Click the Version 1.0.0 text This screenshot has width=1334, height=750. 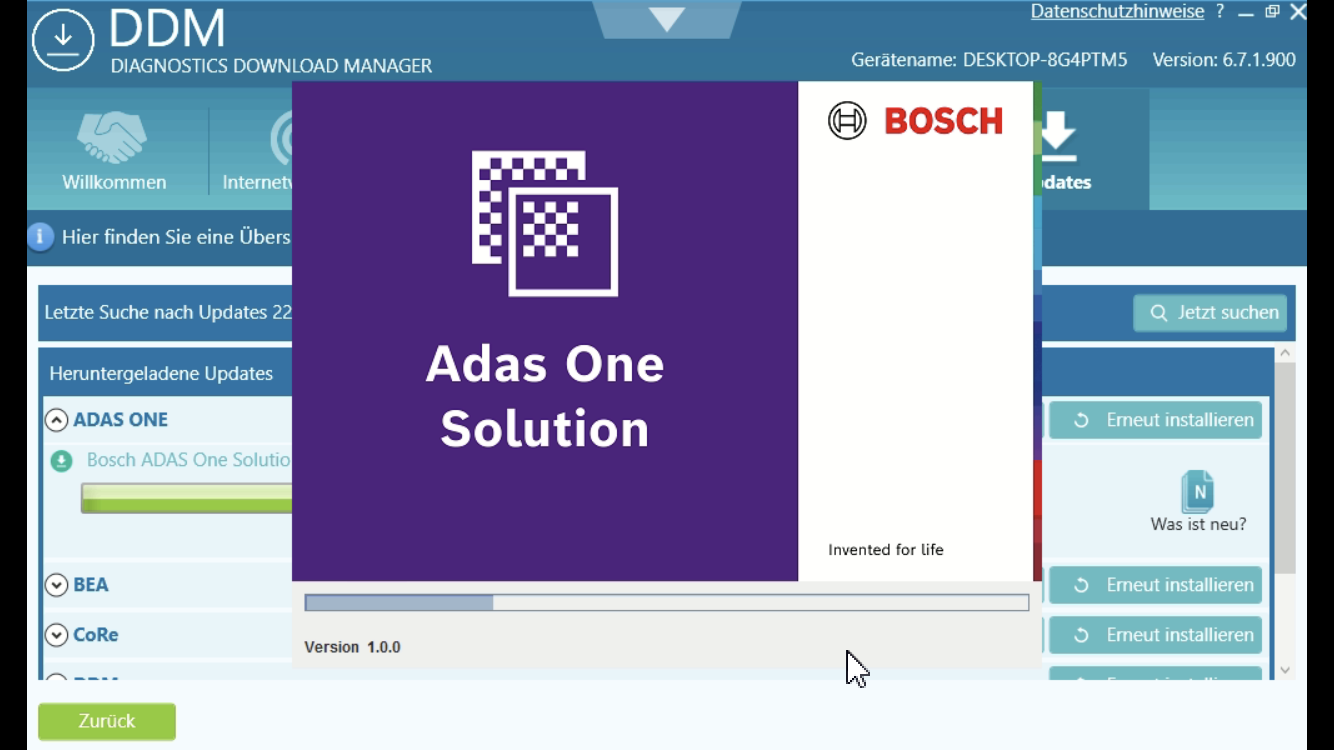coord(352,647)
